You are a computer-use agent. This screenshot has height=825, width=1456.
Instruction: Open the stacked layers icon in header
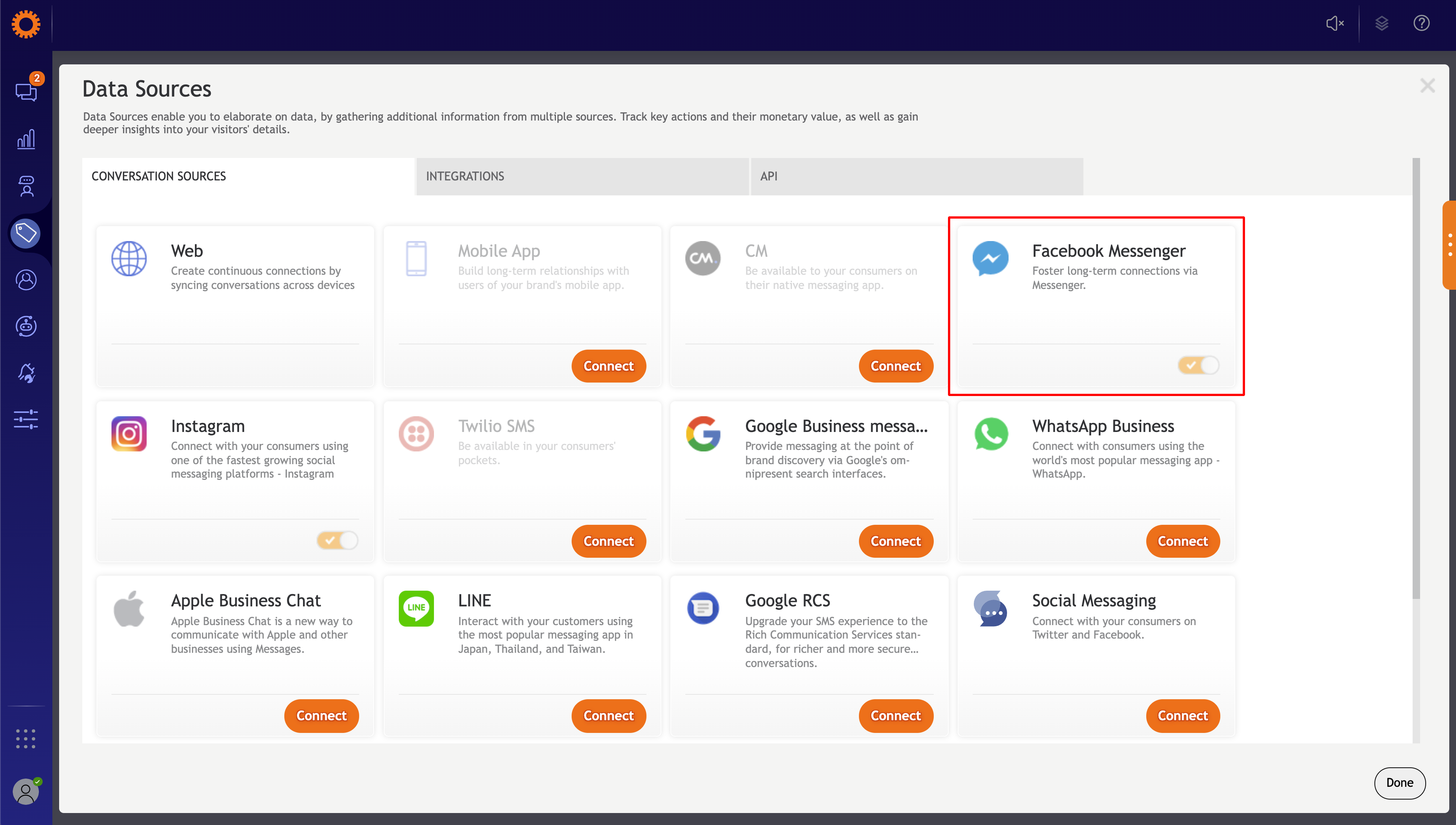(1382, 23)
